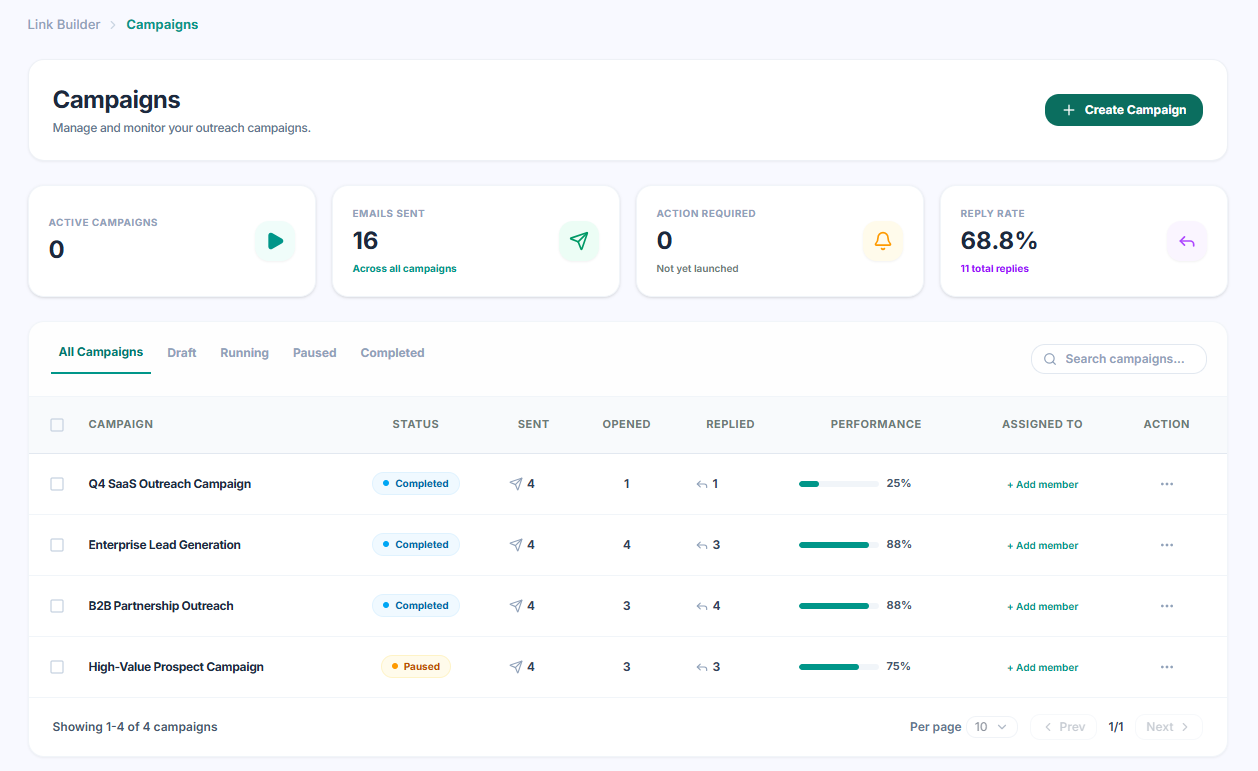Switch to the Running tab
The image size is (1258, 771).
point(245,353)
